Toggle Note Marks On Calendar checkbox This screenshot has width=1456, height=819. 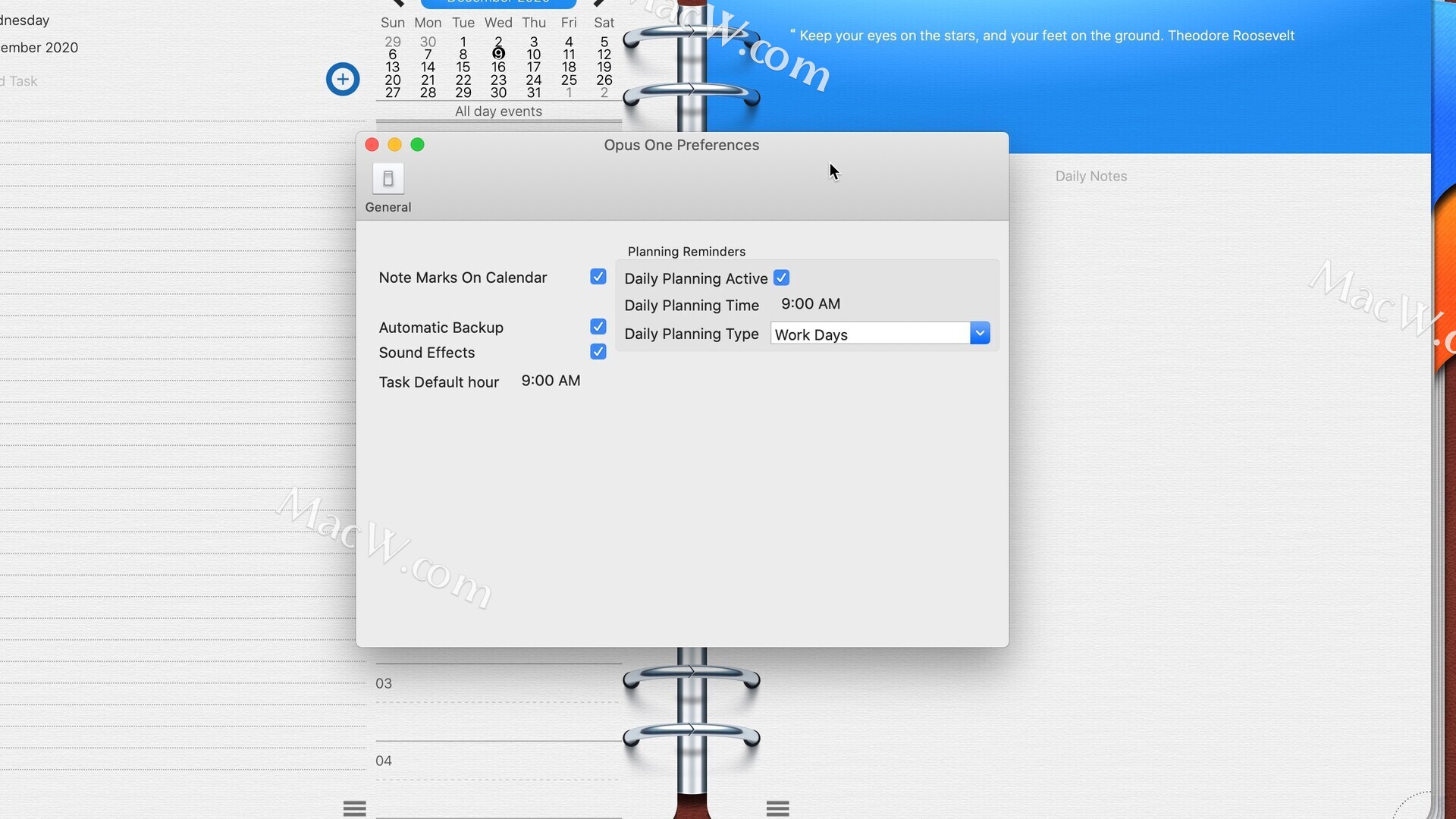(x=598, y=277)
